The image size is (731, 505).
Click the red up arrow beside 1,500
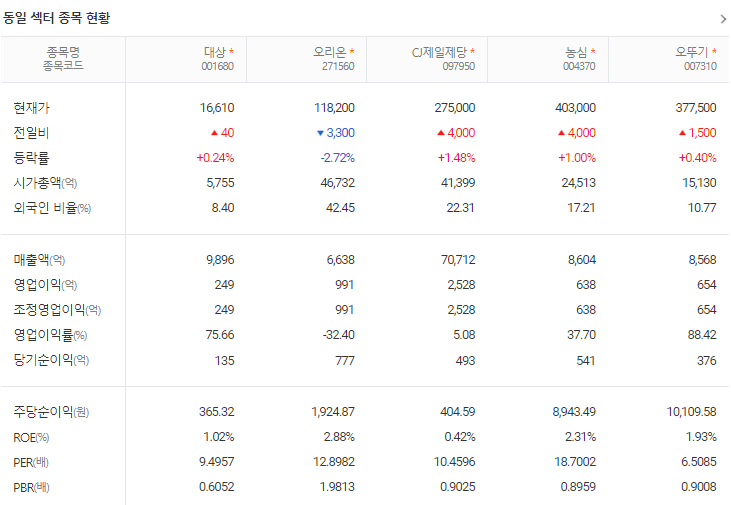pos(683,133)
